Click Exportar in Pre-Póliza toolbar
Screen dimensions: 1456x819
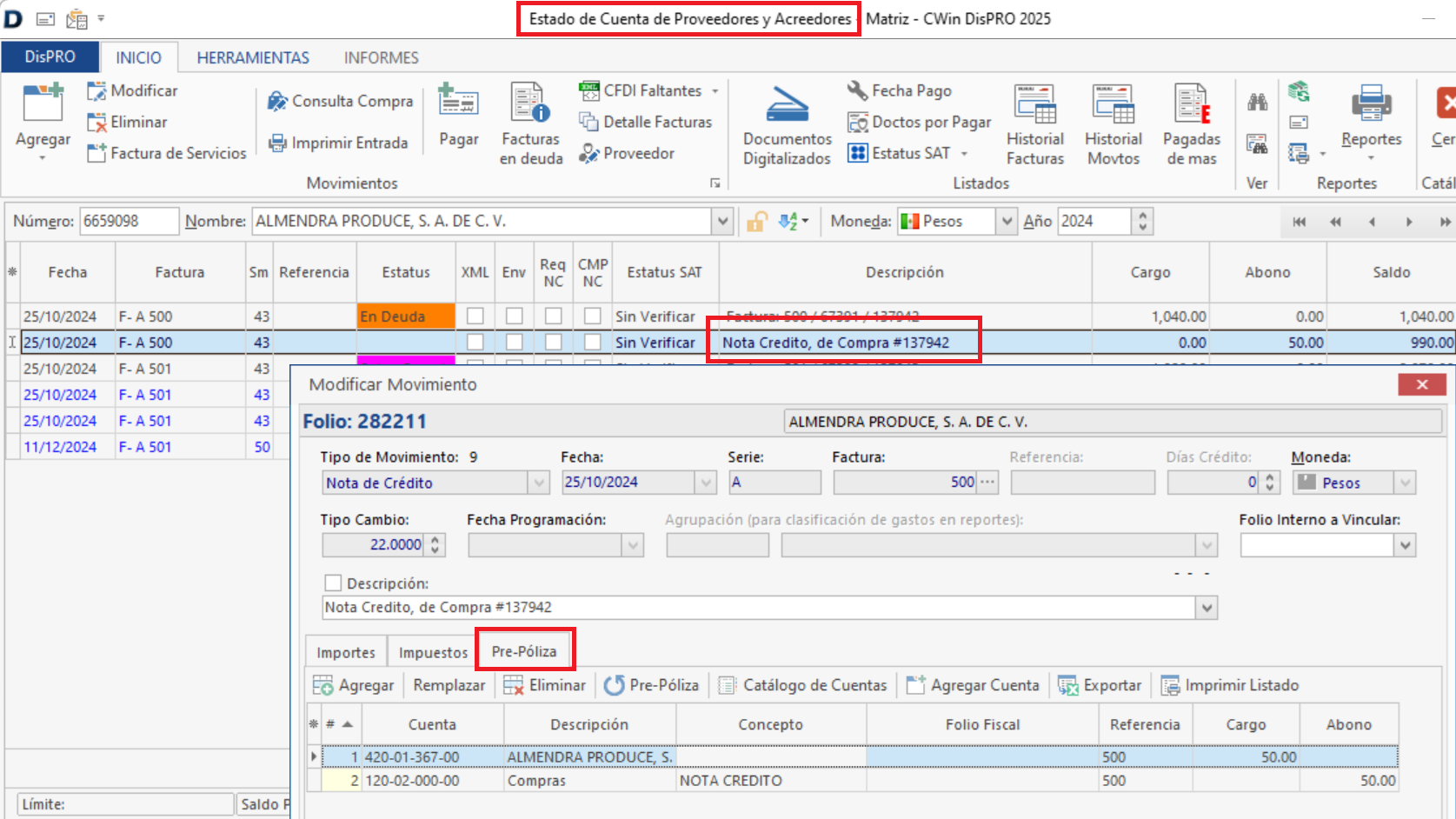coord(1100,685)
